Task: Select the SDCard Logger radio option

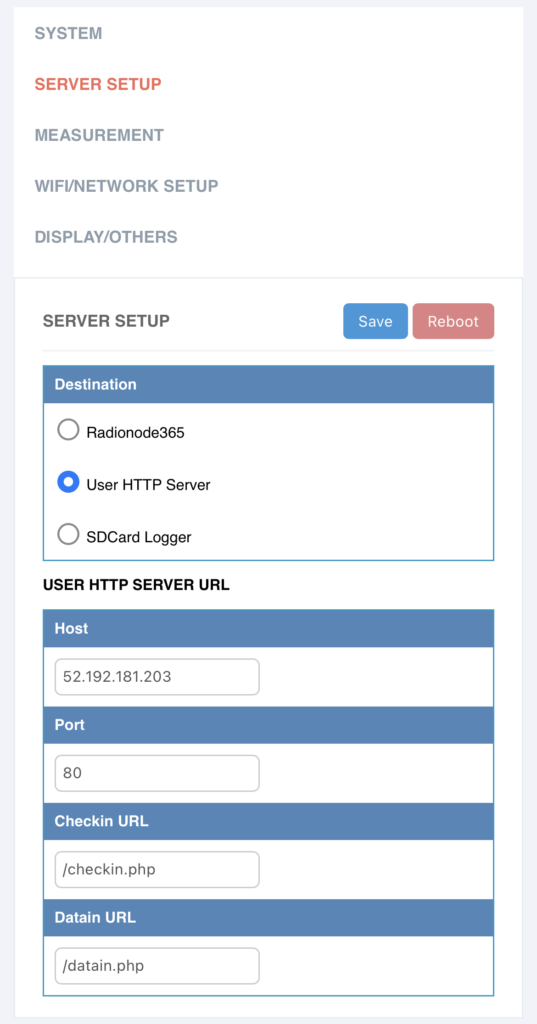Action: 68,535
